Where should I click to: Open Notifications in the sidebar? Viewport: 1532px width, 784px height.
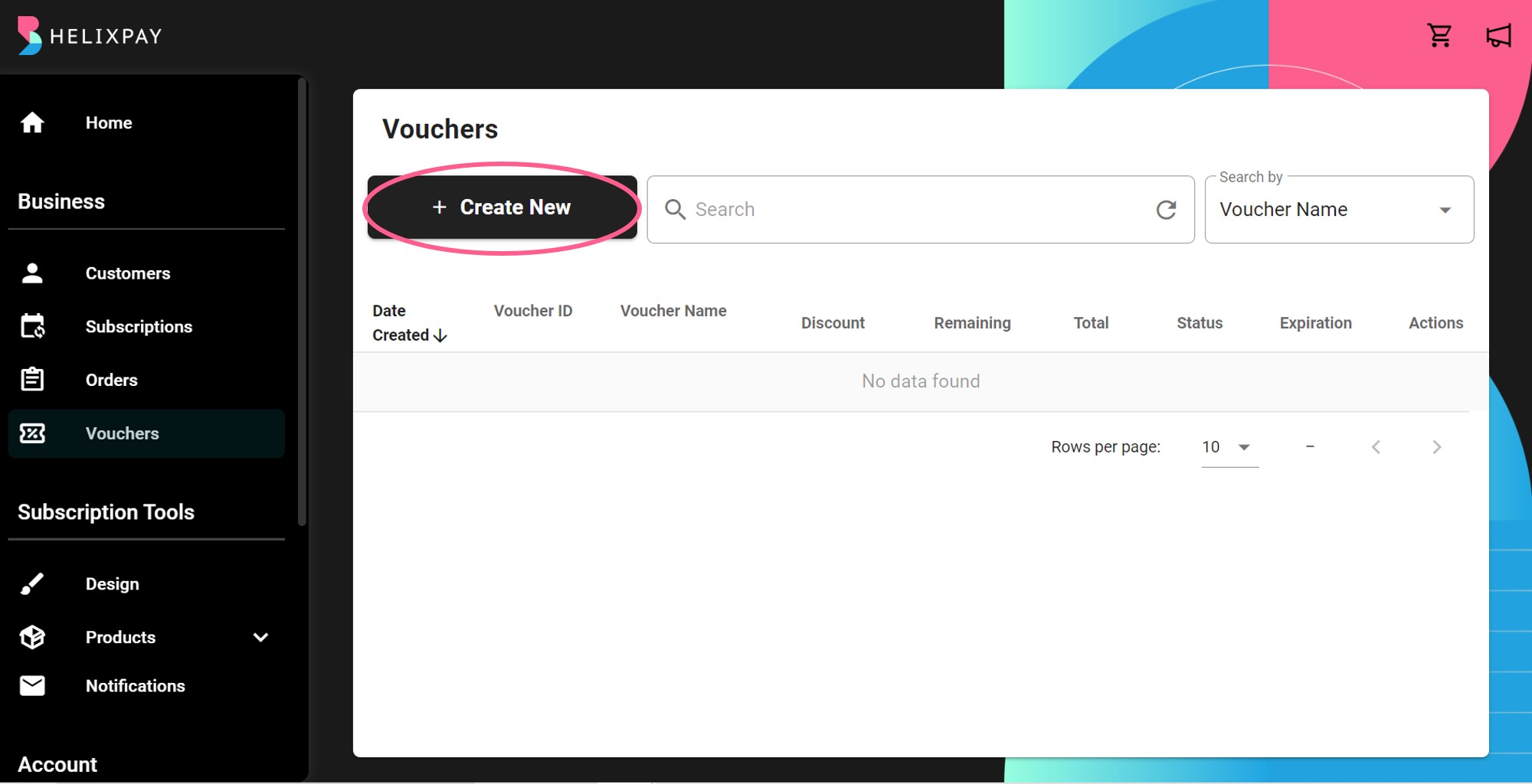146,686
